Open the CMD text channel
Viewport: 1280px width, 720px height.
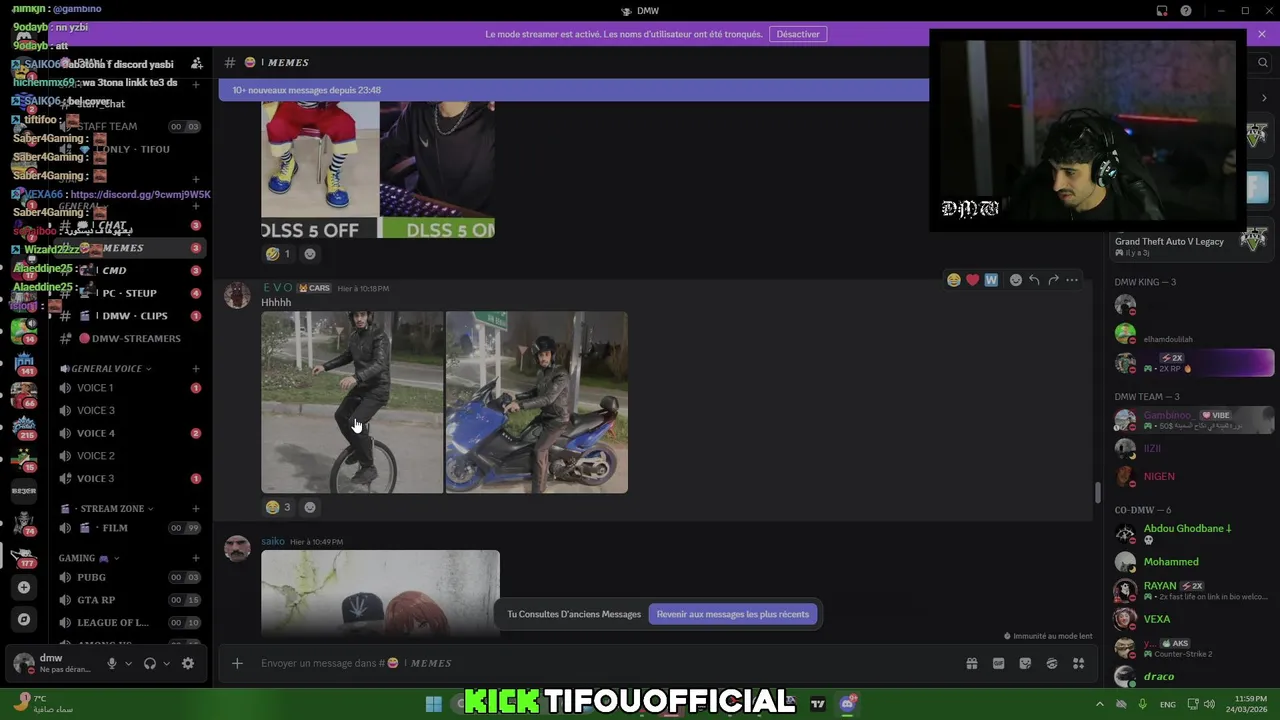tap(130, 270)
